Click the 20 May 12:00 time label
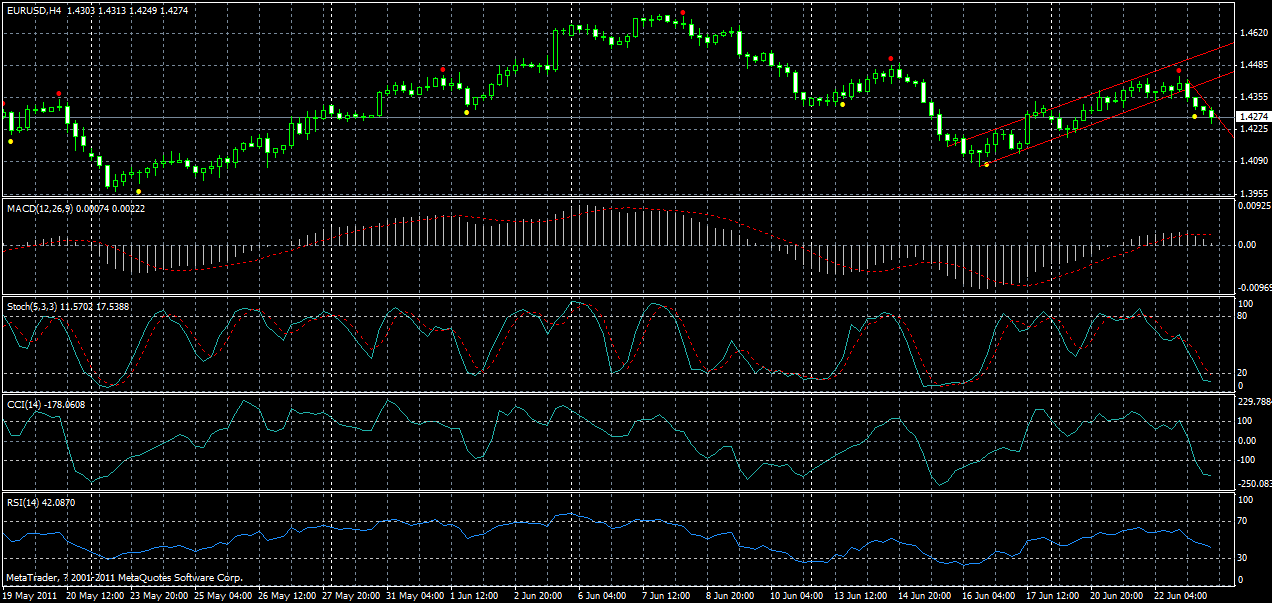 coord(94,595)
